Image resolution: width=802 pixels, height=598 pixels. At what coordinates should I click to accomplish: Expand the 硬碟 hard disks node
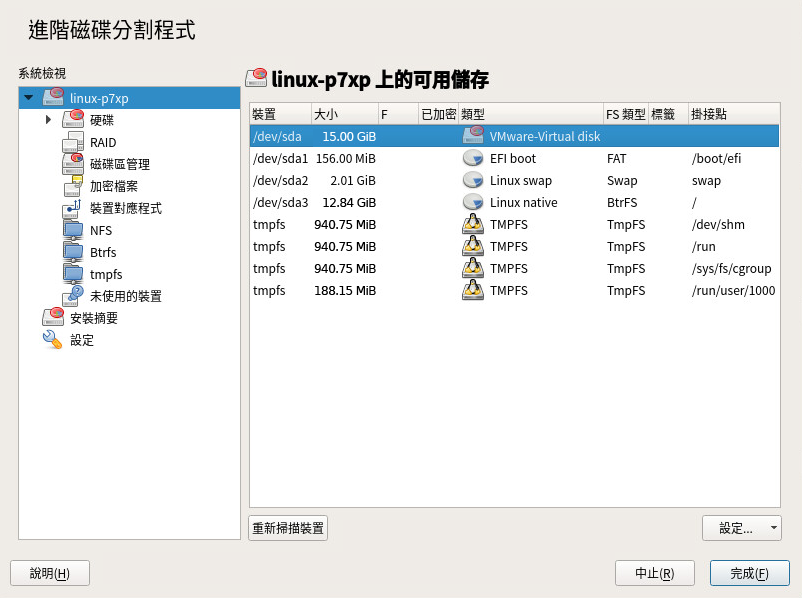(48, 119)
